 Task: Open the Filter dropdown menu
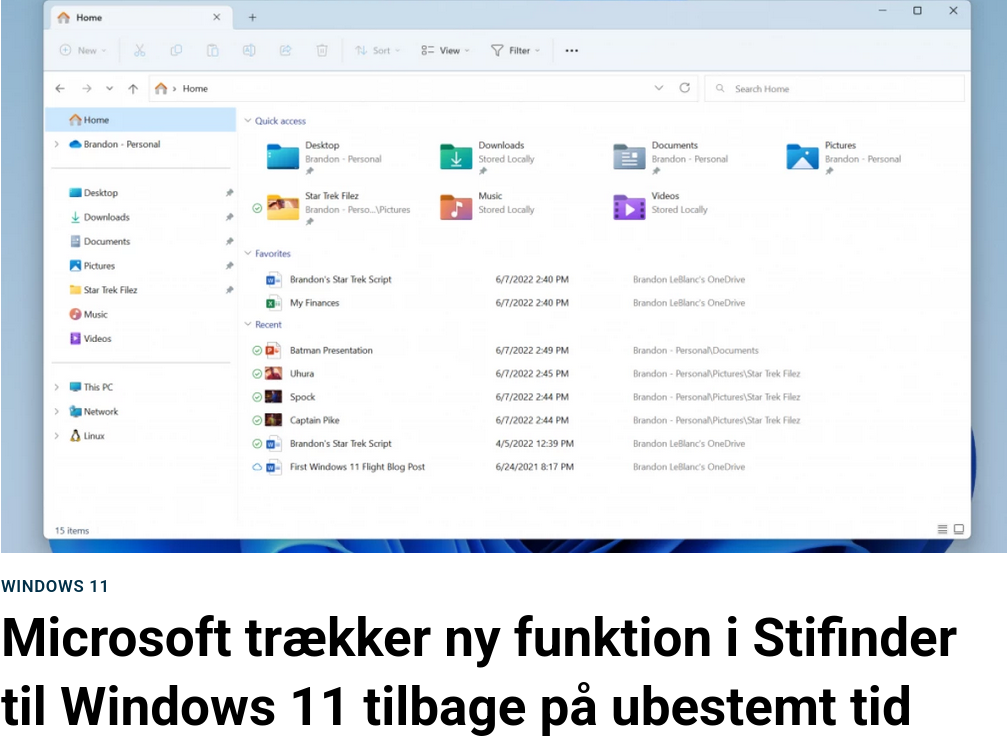pos(516,50)
